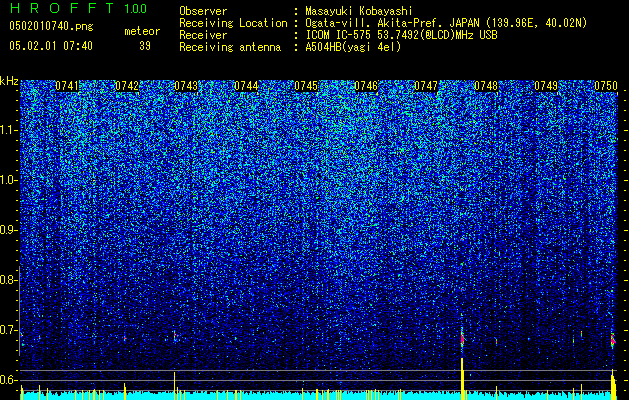The height and width of the screenshot is (400, 629).
Task: Select the file name 0502010740.png
Action: coord(51,26)
